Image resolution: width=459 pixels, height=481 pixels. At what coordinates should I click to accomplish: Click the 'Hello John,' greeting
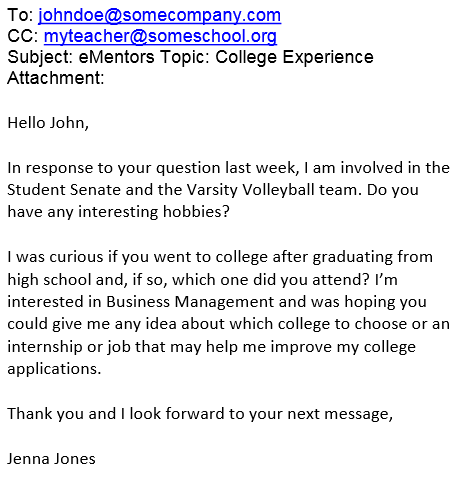48,123
